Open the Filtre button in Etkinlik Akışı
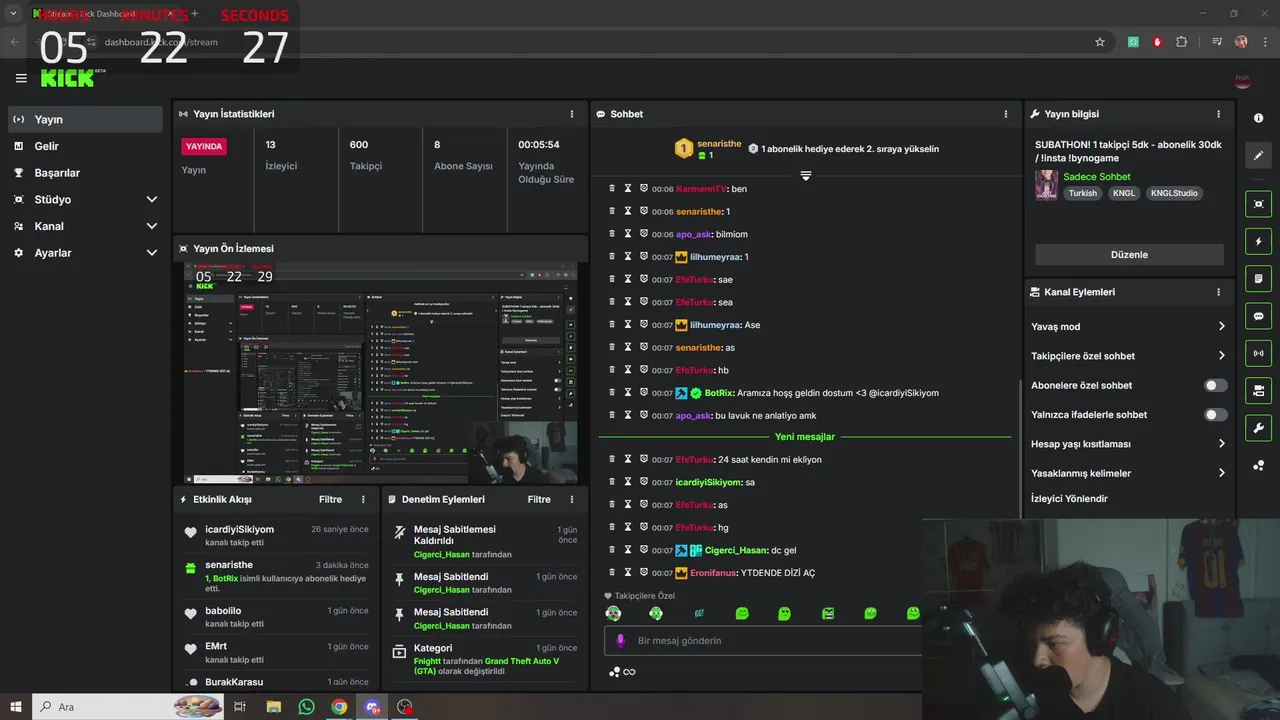The width and height of the screenshot is (1280, 720). [330, 499]
